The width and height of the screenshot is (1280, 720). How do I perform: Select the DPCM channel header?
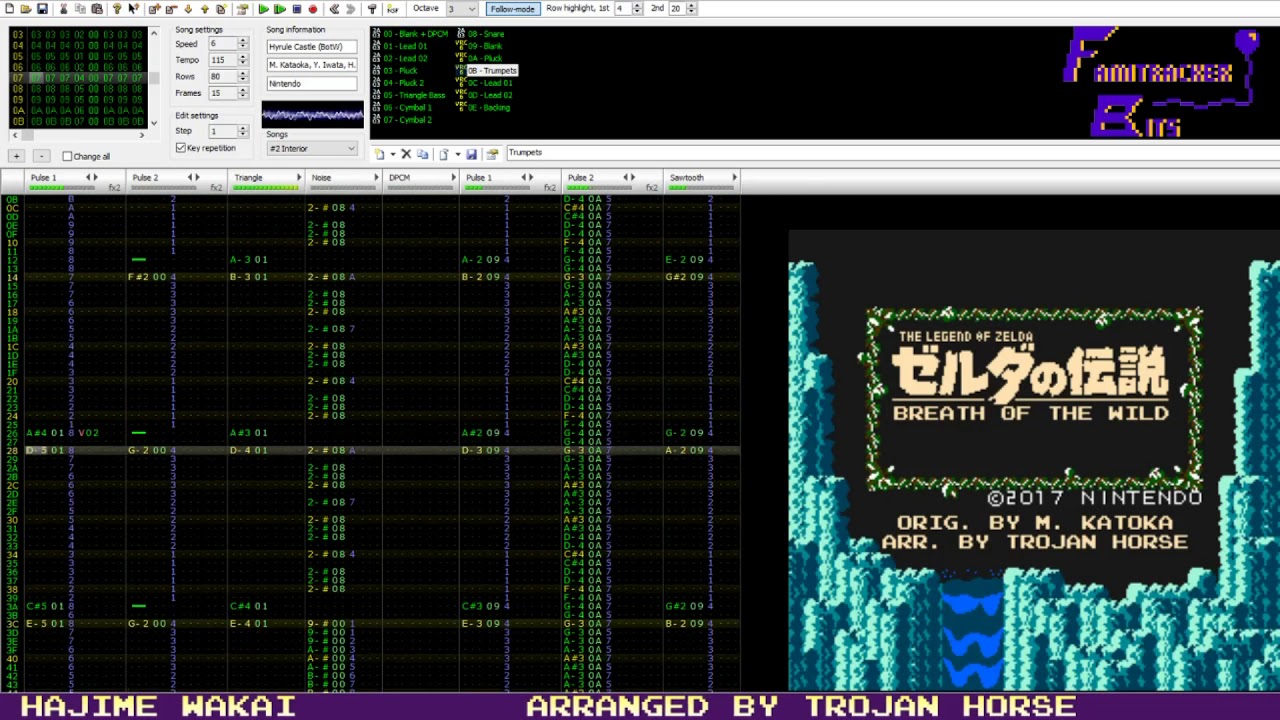click(421, 181)
